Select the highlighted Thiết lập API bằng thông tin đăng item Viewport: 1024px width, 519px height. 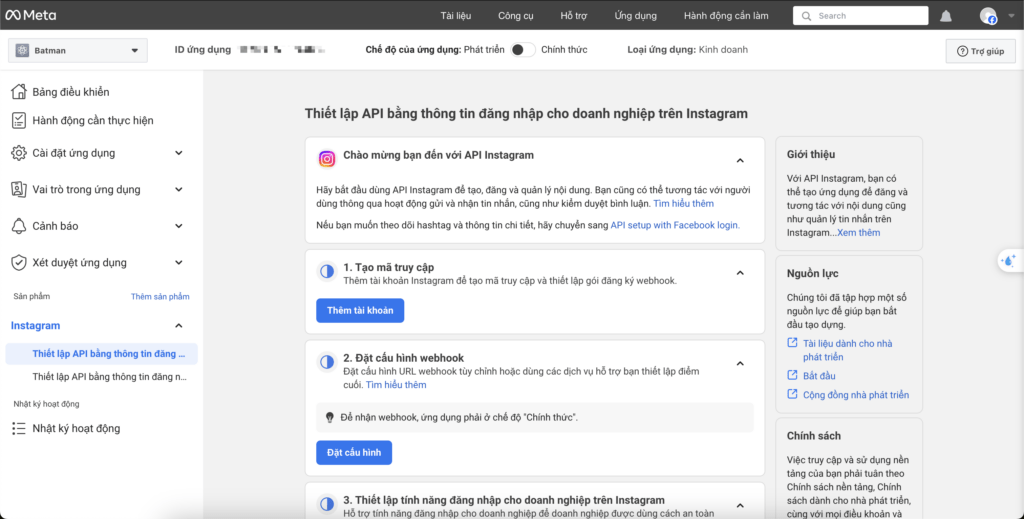coord(101,353)
